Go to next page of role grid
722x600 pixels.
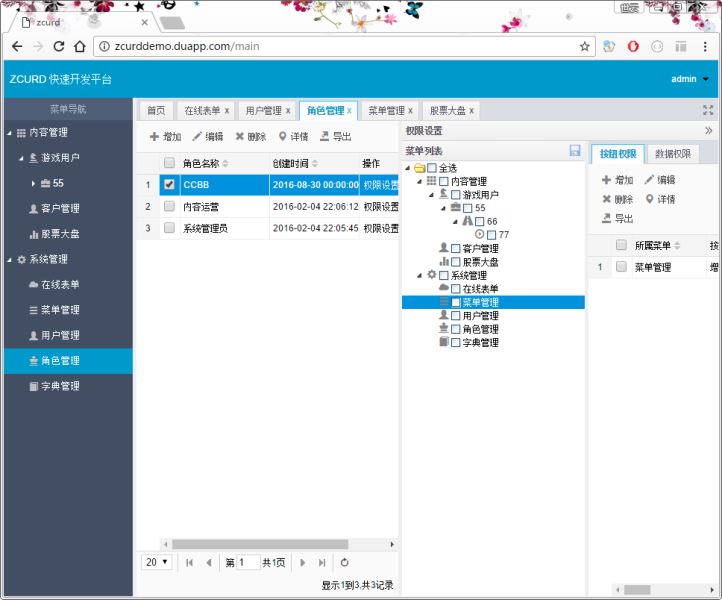302,563
